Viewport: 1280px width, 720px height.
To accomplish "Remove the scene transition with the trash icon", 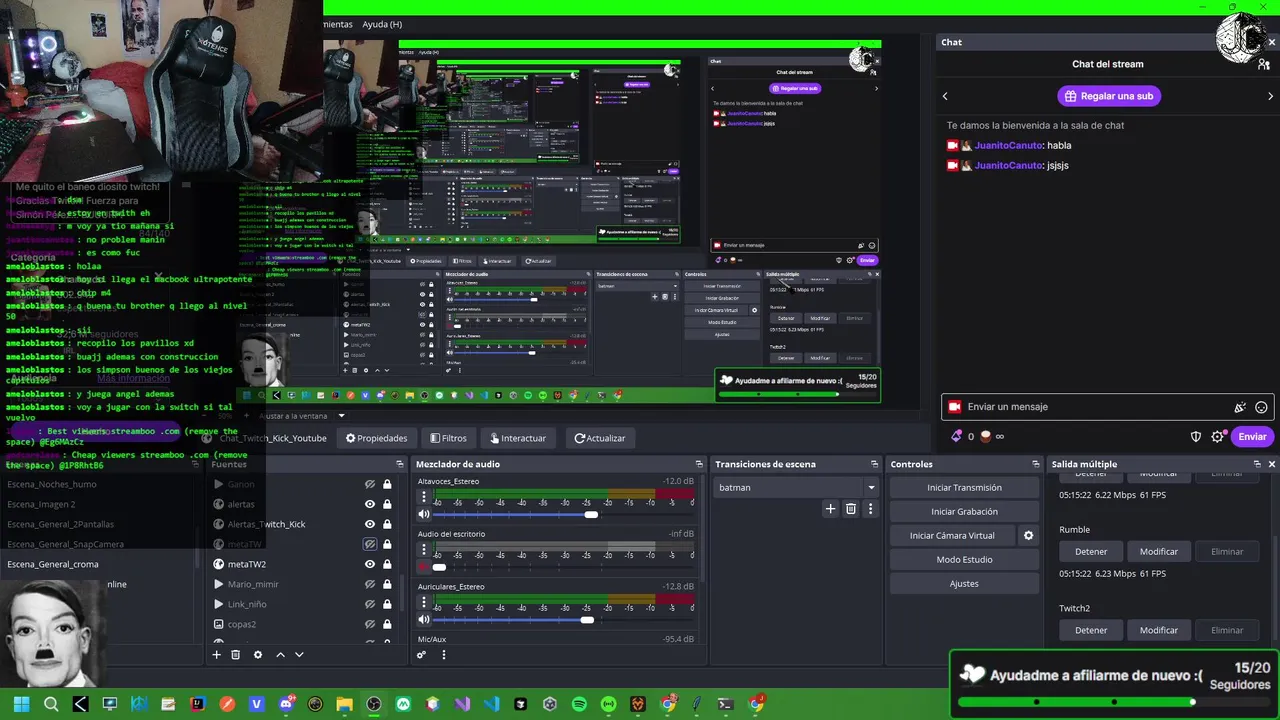I will pos(851,509).
